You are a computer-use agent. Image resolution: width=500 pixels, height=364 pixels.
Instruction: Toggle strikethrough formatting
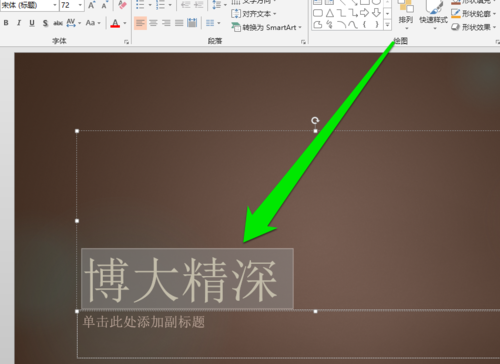coord(58,23)
